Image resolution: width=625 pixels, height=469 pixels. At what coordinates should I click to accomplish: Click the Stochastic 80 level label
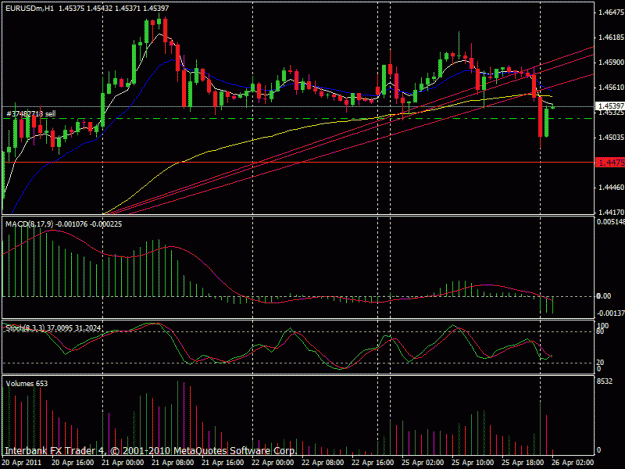[x=600, y=332]
